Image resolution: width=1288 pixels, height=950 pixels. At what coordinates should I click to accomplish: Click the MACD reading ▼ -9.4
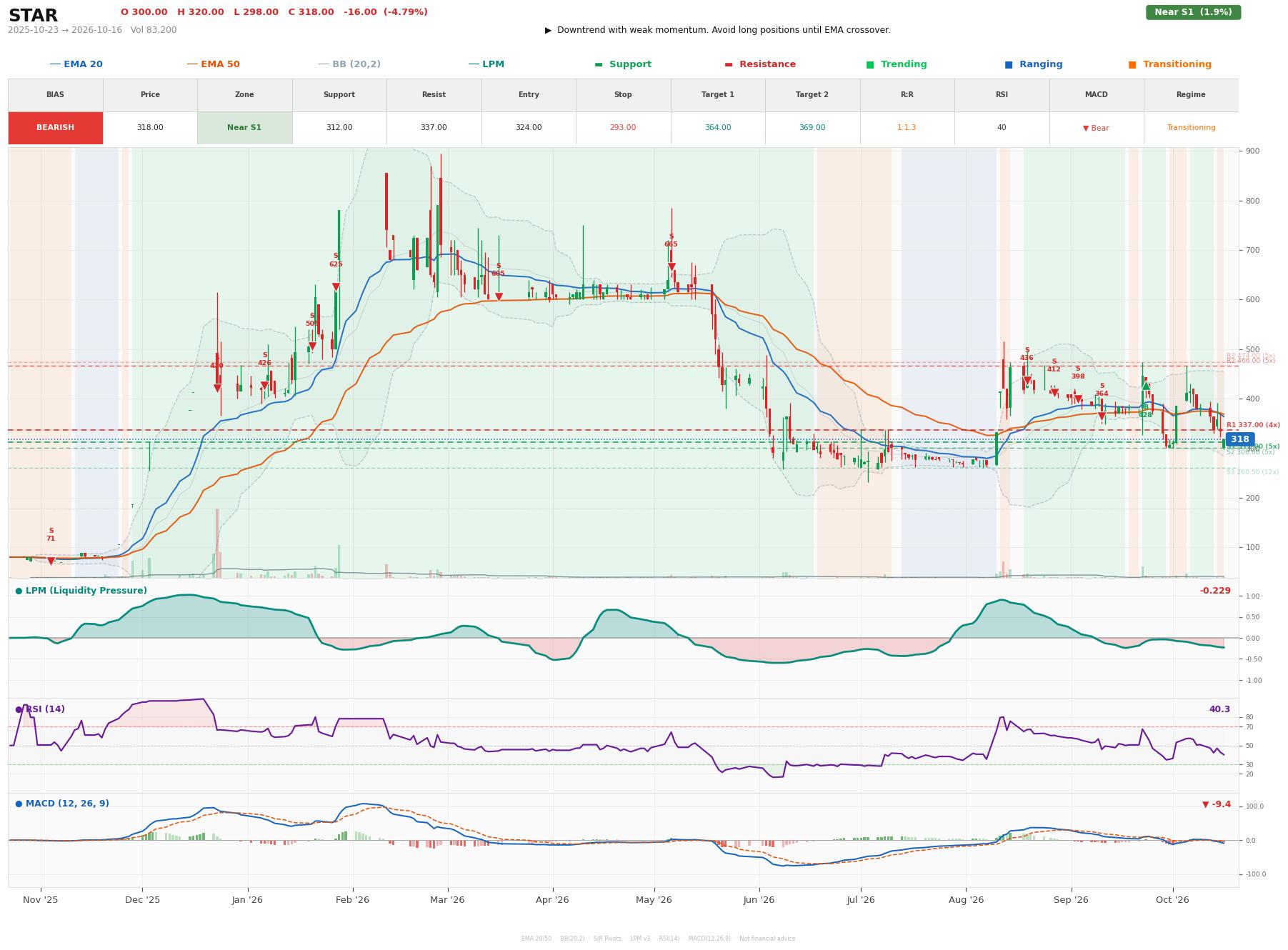coord(1217,804)
